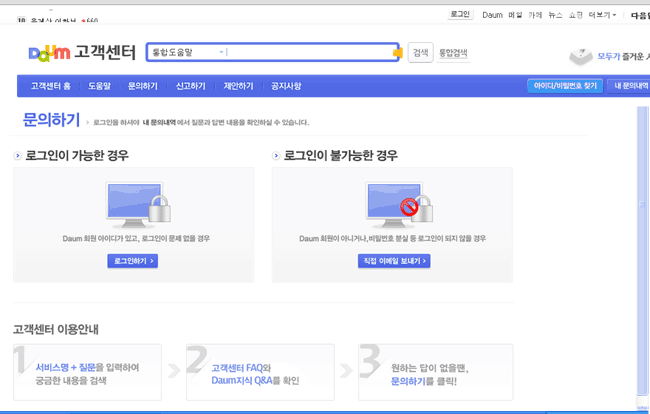650x414 pixels.
Task: Click the 내 문의내역 bold text in subtitle
Action: (159, 122)
